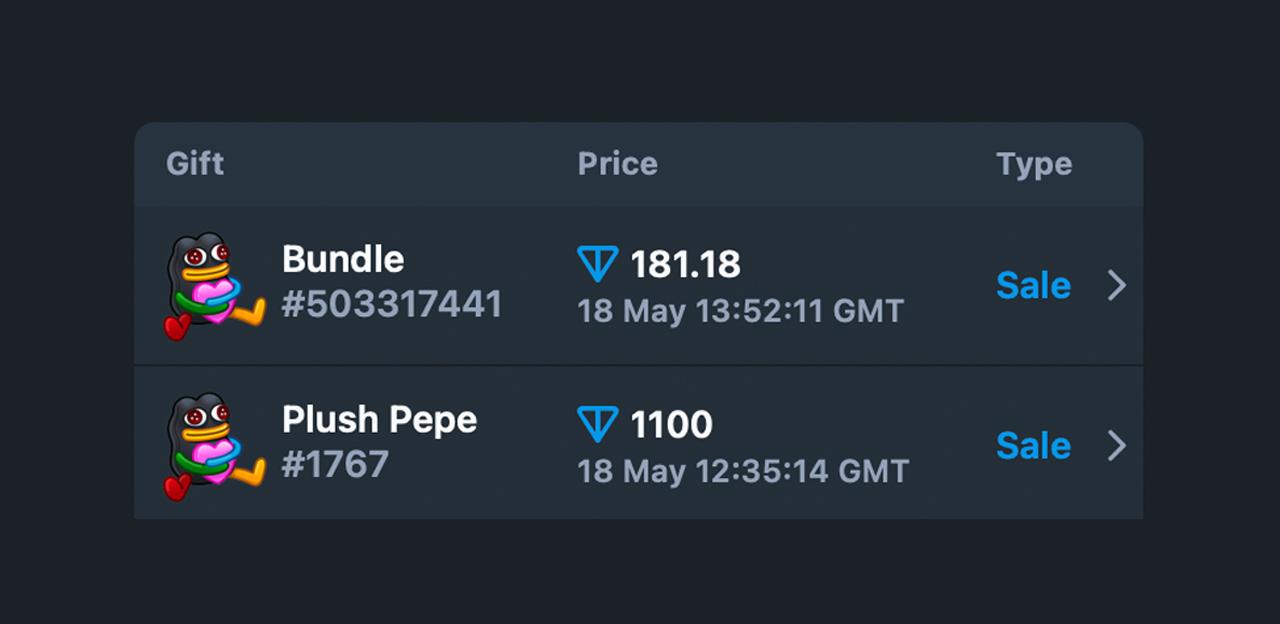This screenshot has height=624, width=1280.
Task: Select the Sale link in Bundle row
Action: click(1034, 286)
